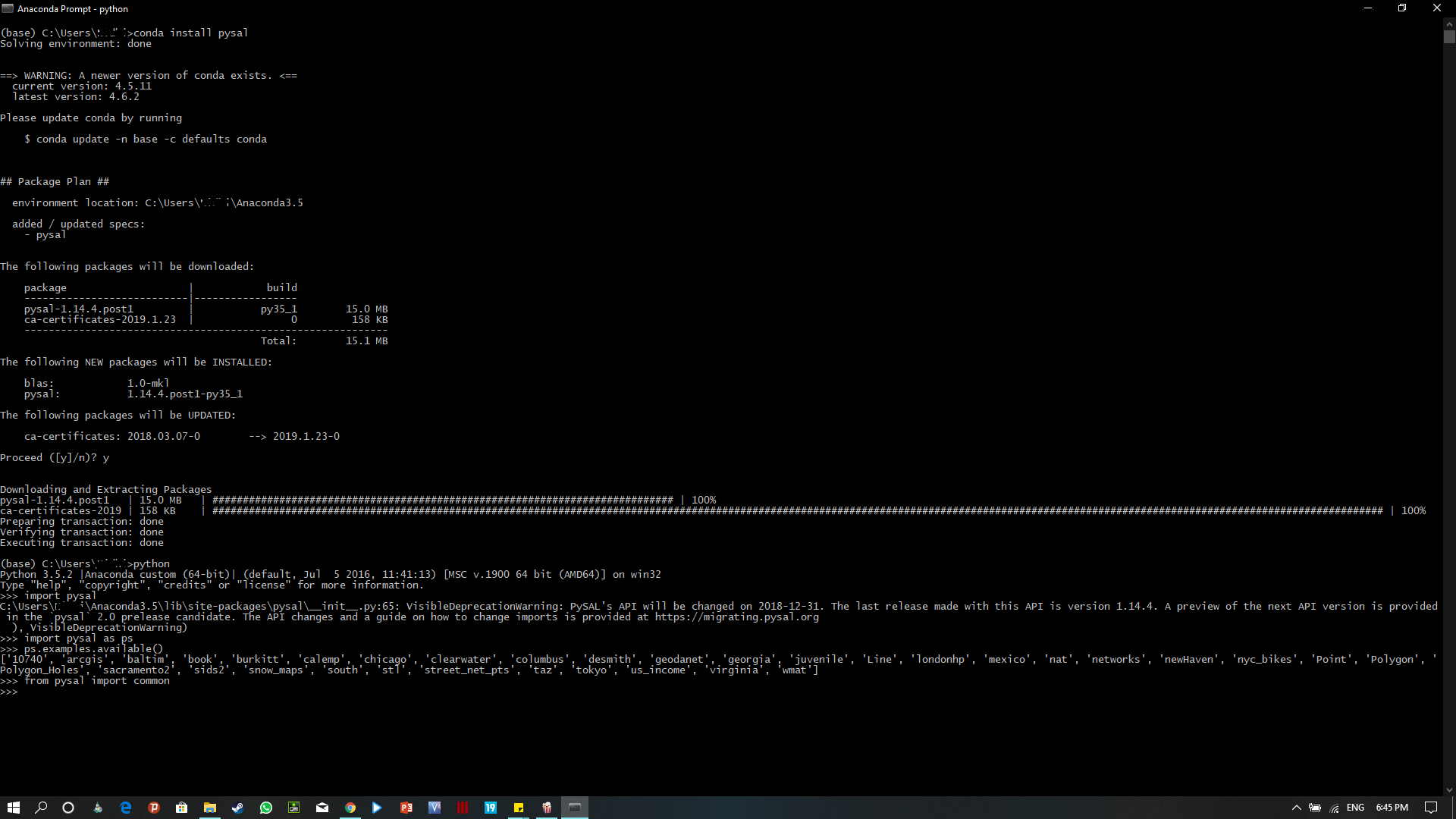The width and height of the screenshot is (1456, 819).
Task: Open the Steam client from the taskbar
Action: (x=237, y=808)
